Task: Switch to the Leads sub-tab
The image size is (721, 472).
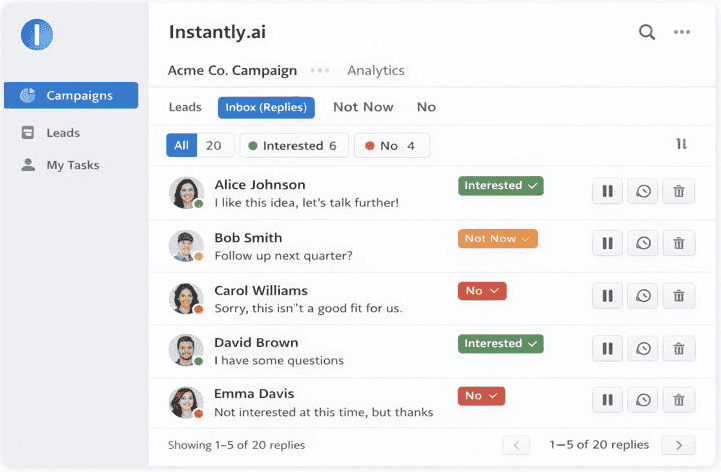Action: (185, 107)
